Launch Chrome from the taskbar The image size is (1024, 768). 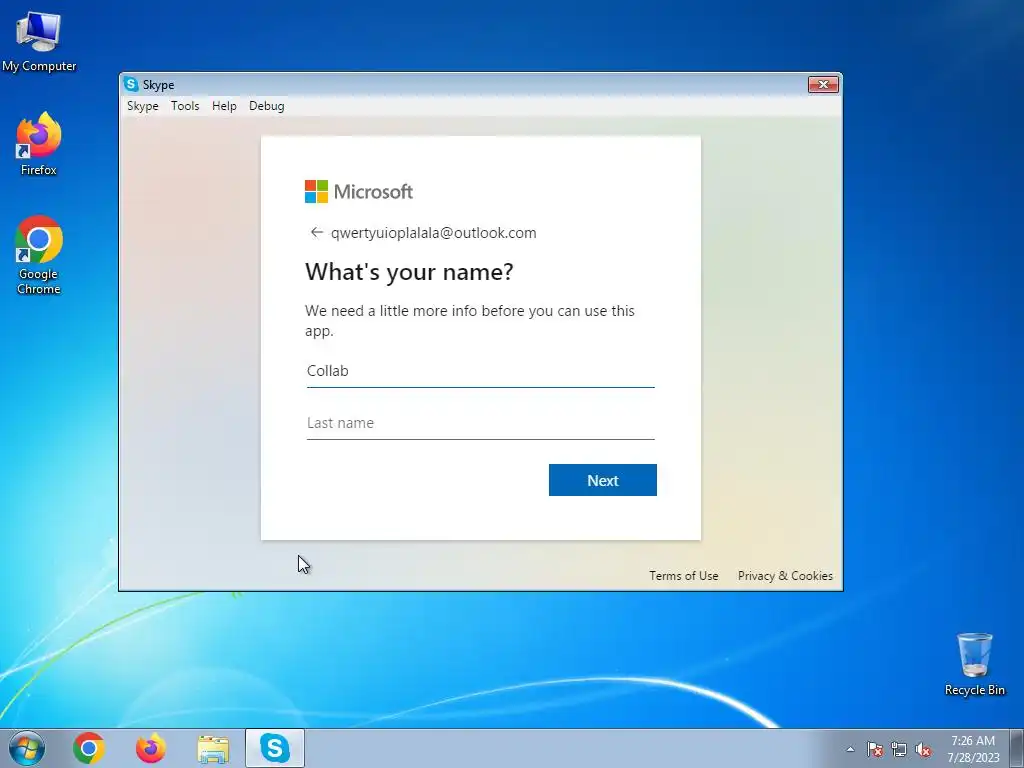[x=89, y=748]
